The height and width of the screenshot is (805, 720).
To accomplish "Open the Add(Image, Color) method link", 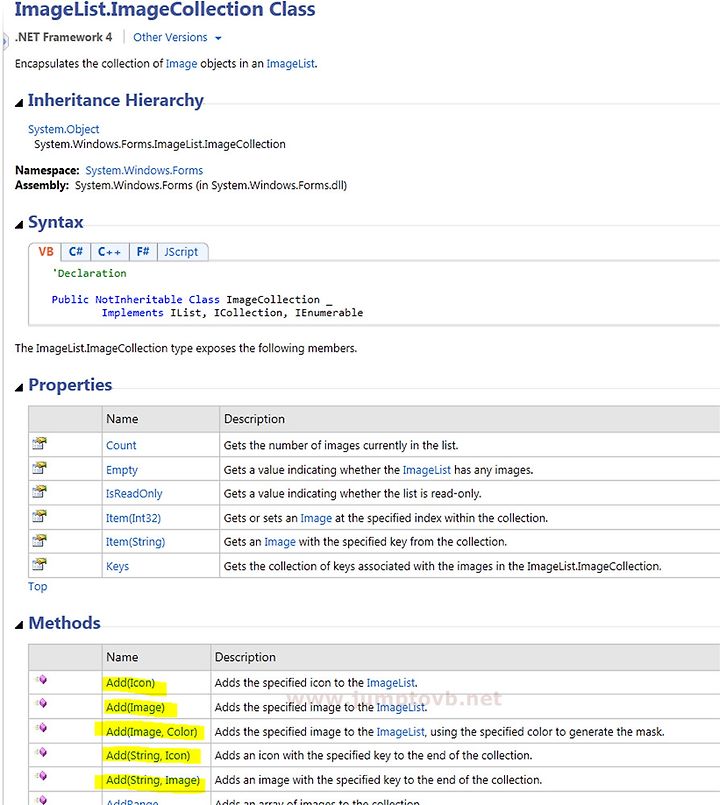I will [151, 732].
